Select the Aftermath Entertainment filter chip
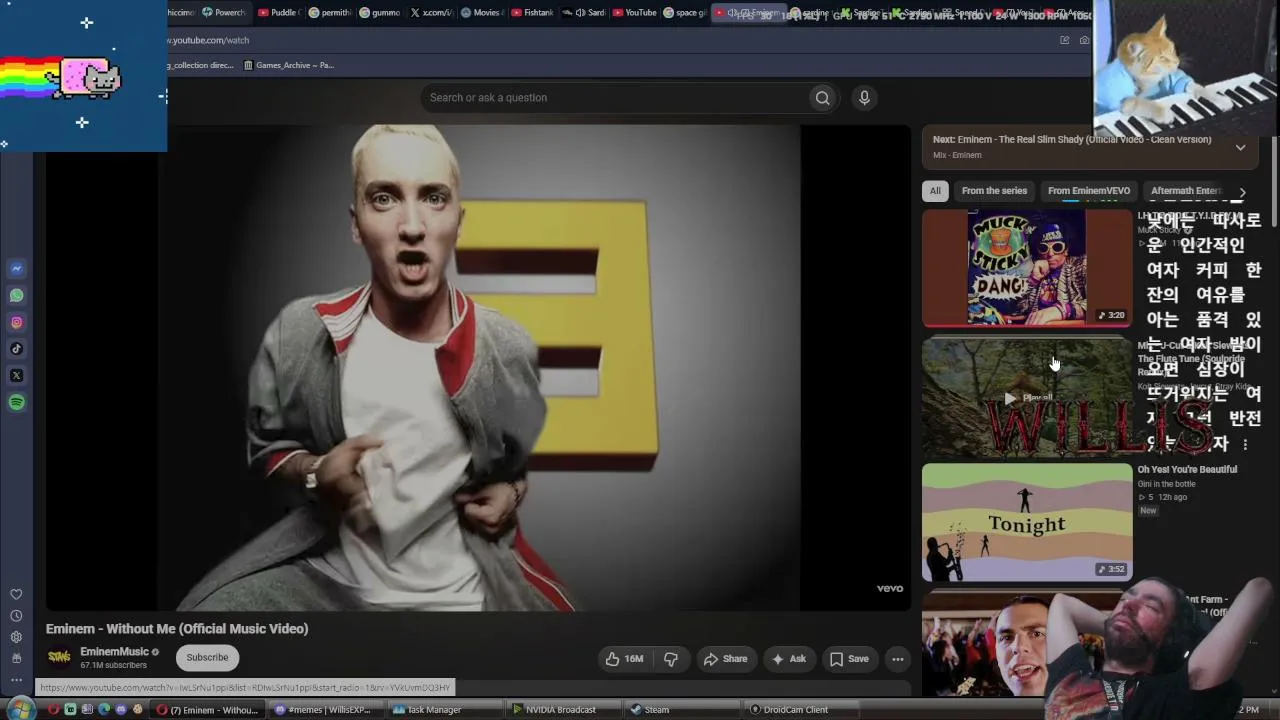This screenshot has width=1280, height=720. [1186, 191]
